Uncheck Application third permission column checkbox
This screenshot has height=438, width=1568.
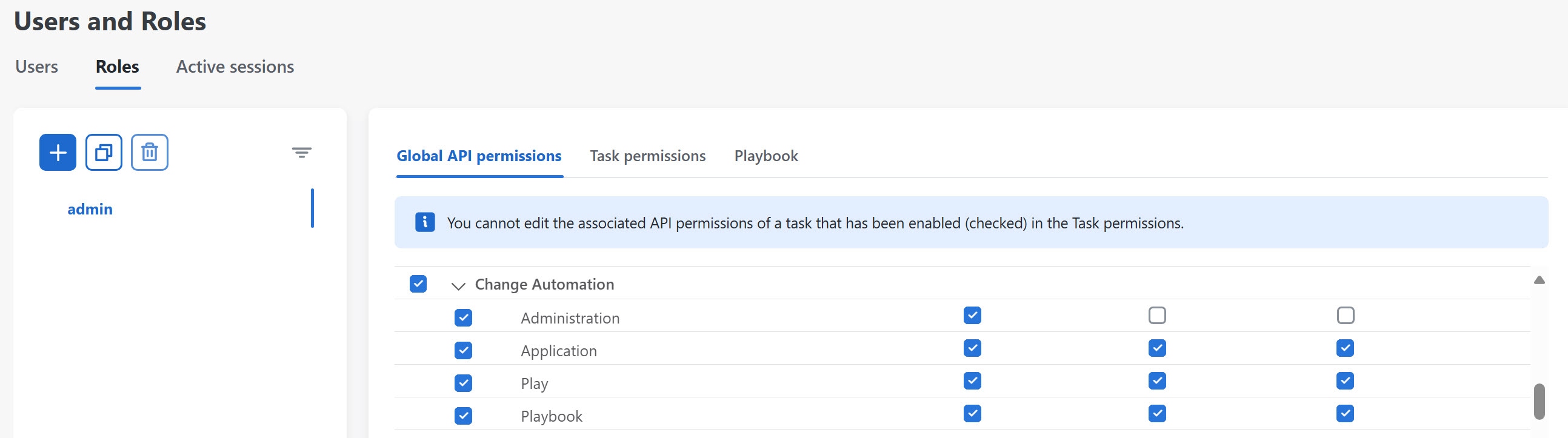coord(1345,348)
